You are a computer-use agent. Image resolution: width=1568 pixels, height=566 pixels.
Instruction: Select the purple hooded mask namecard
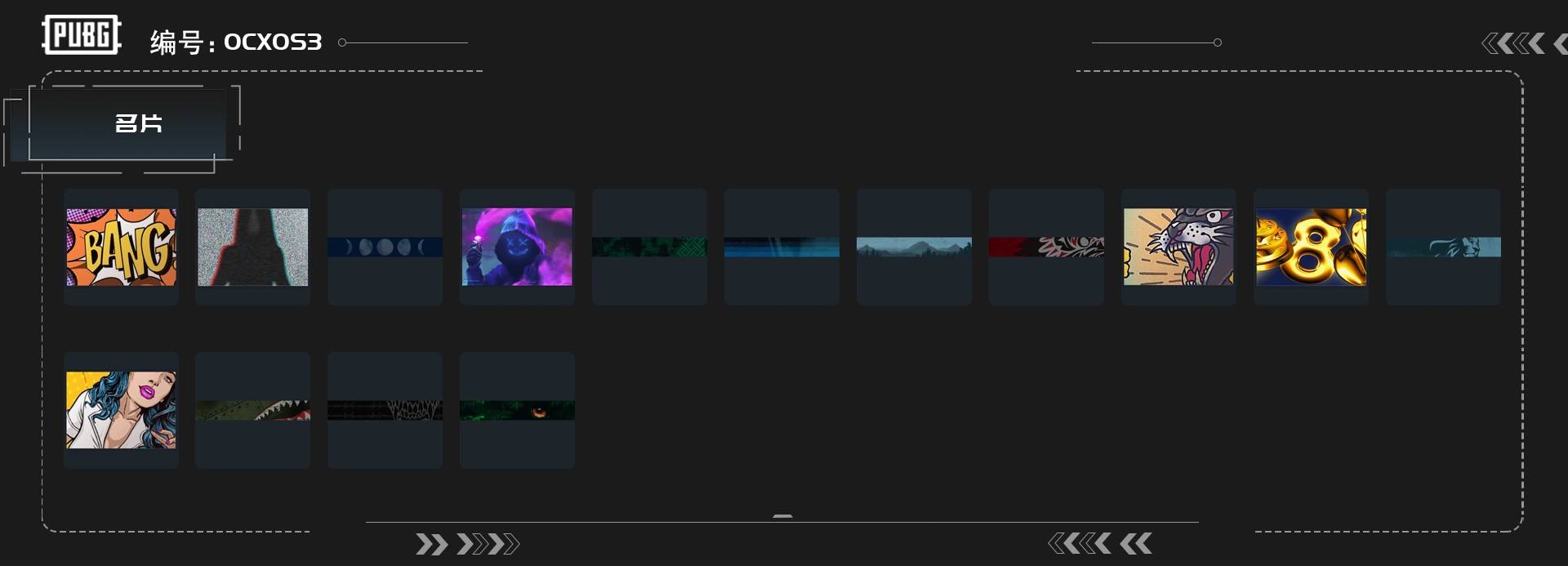[x=517, y=247]
